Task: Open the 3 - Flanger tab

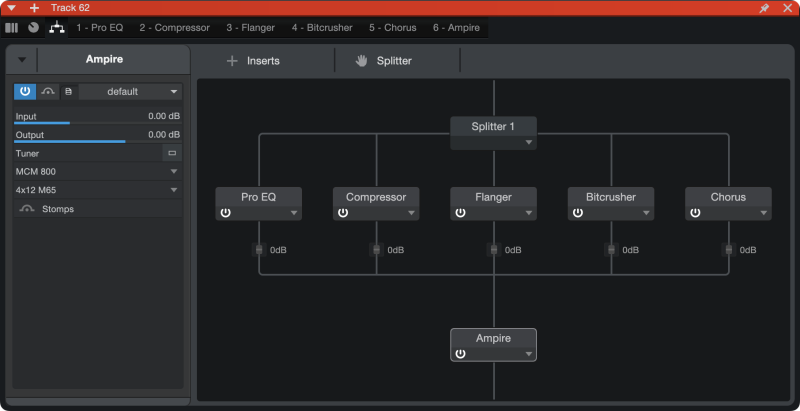Action: tap(251, 28)
